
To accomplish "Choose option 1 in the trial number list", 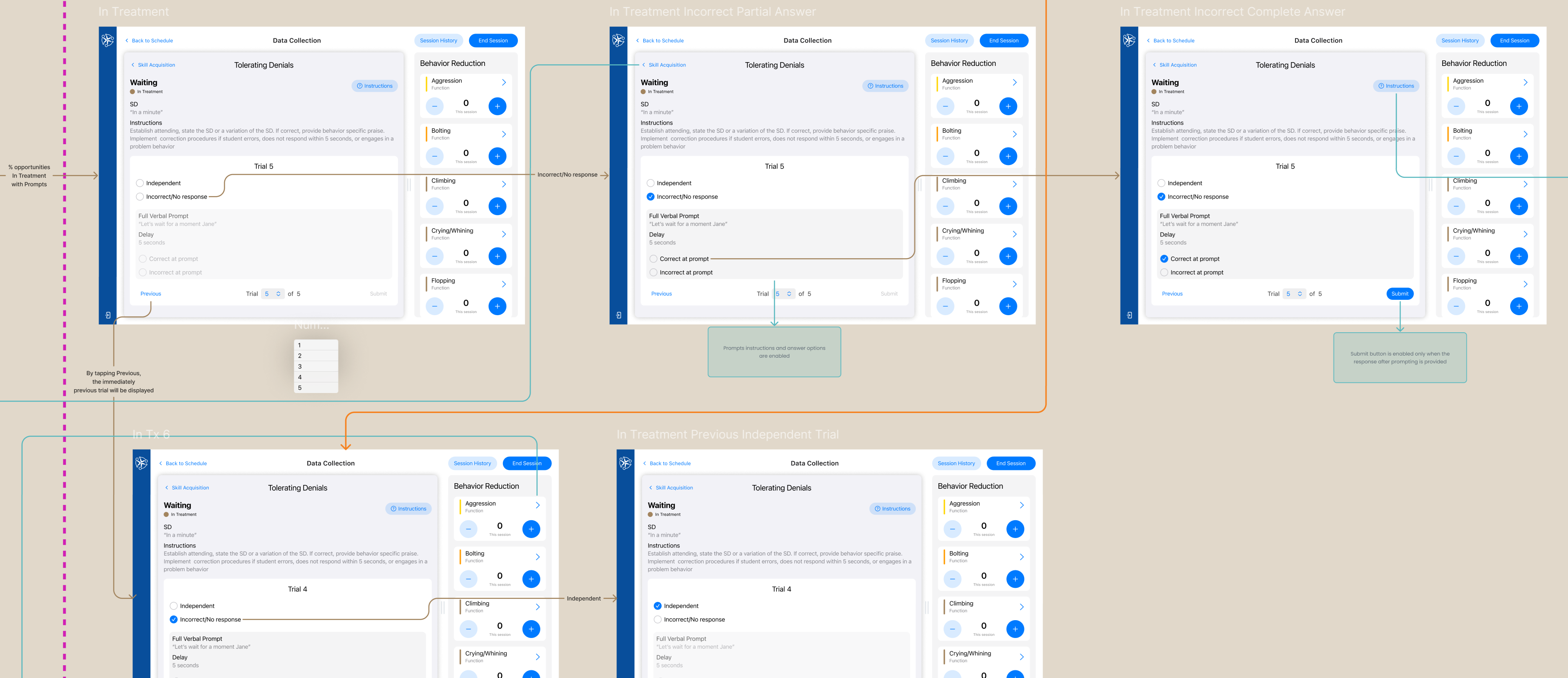I will 316,345.
